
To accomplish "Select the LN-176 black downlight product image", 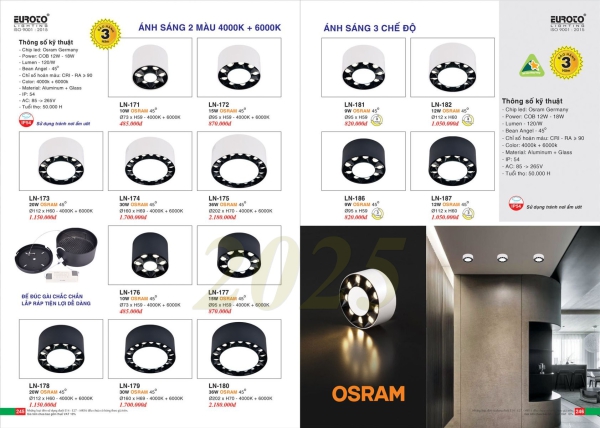I will coord(150,255).
